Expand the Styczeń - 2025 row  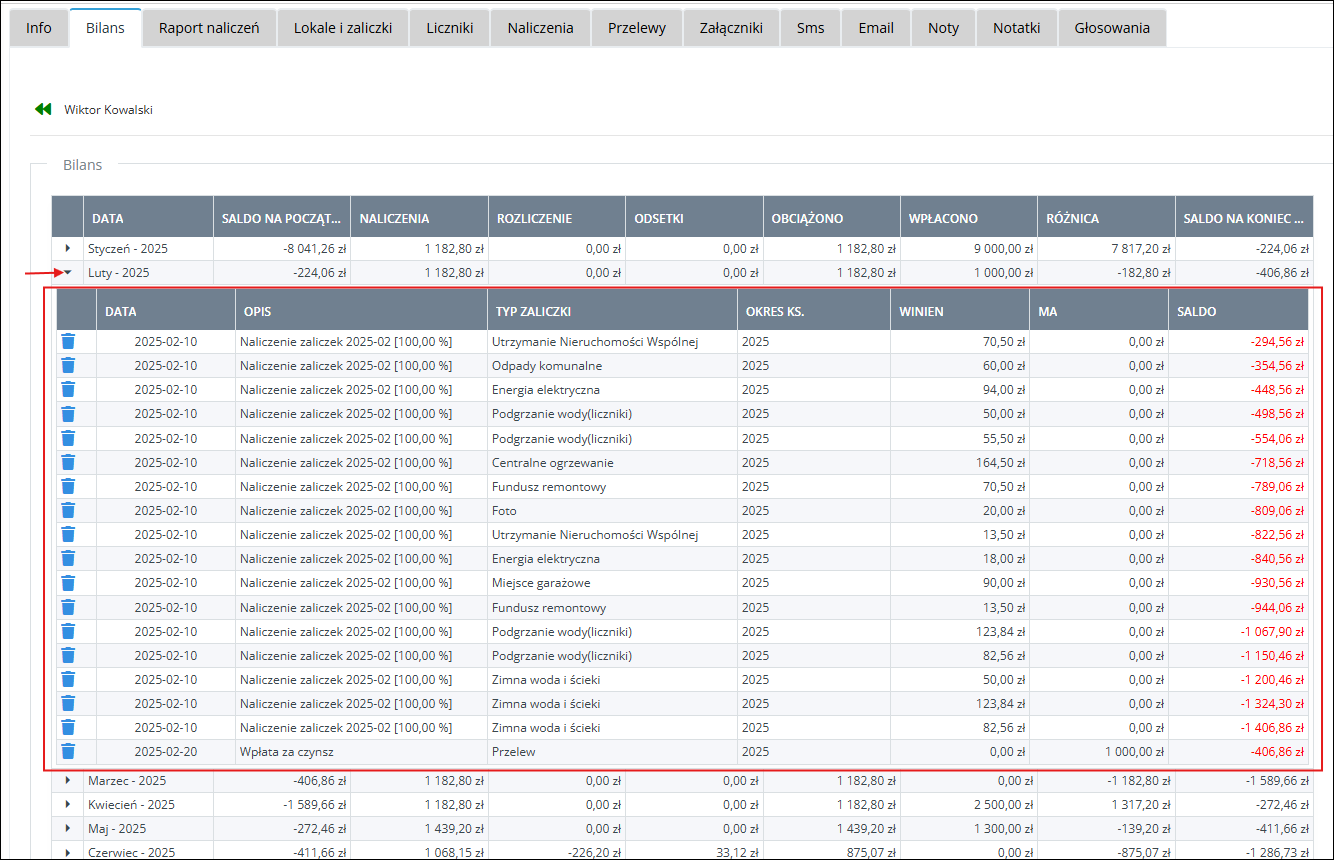point(68,248)
